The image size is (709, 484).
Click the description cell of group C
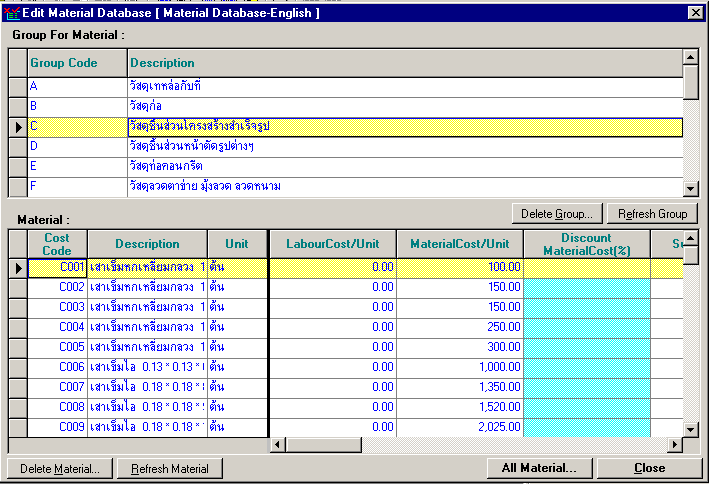(405, 127)
